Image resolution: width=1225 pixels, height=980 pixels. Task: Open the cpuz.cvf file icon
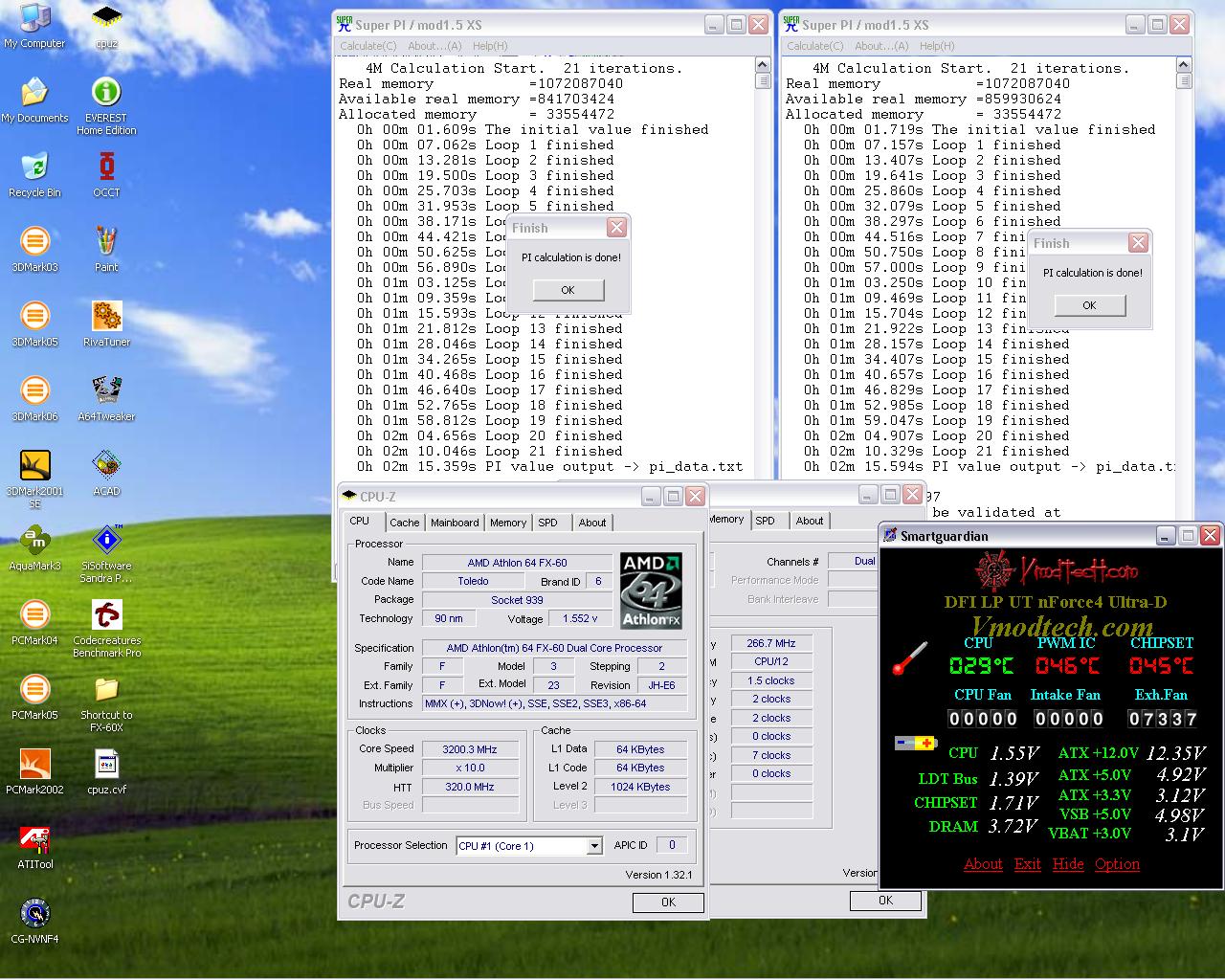pos(106,772)
